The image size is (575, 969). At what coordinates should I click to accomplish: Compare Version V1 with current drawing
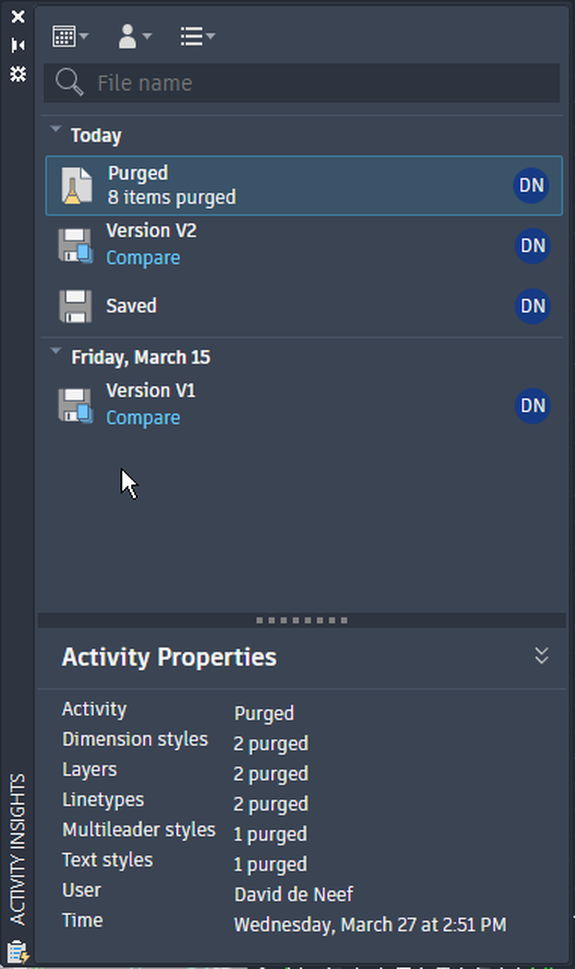tap(143, 418)
